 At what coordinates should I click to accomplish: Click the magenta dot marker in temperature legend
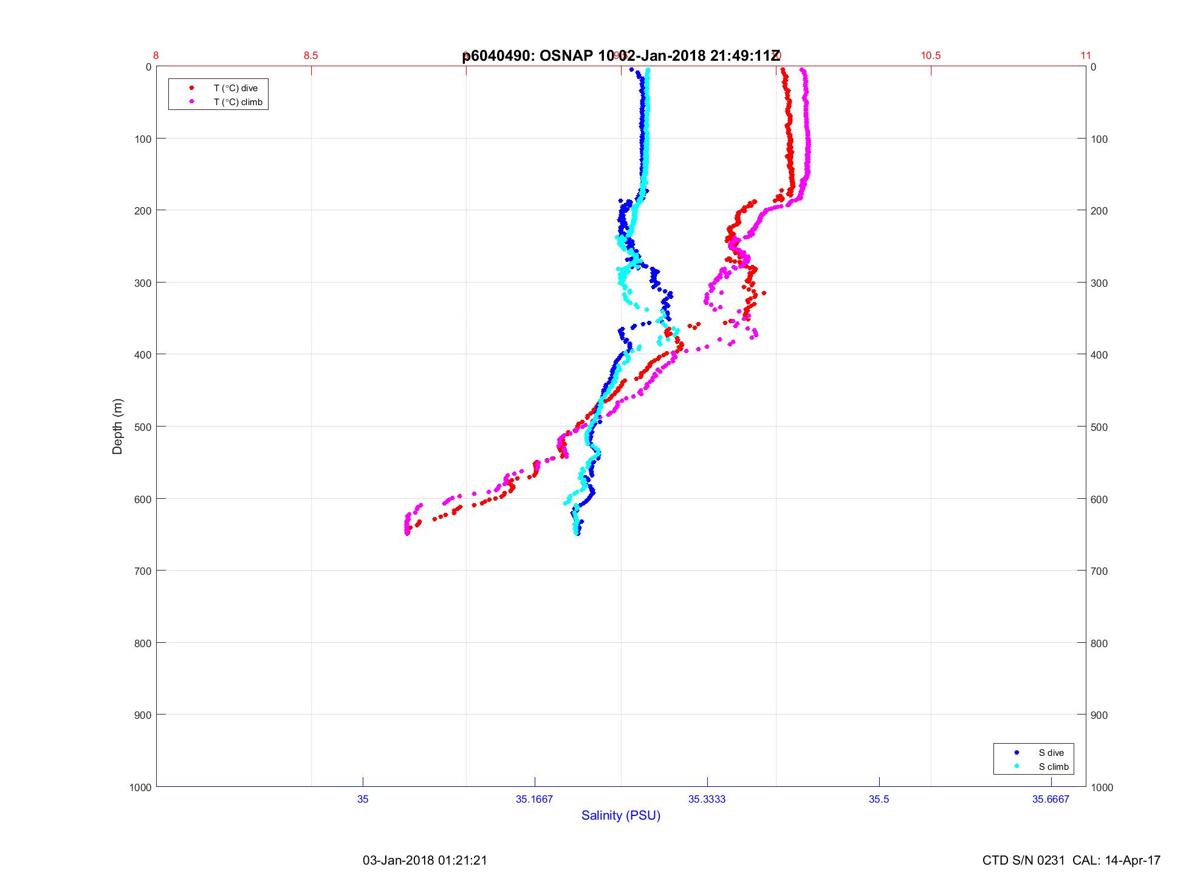coord(191,102)
